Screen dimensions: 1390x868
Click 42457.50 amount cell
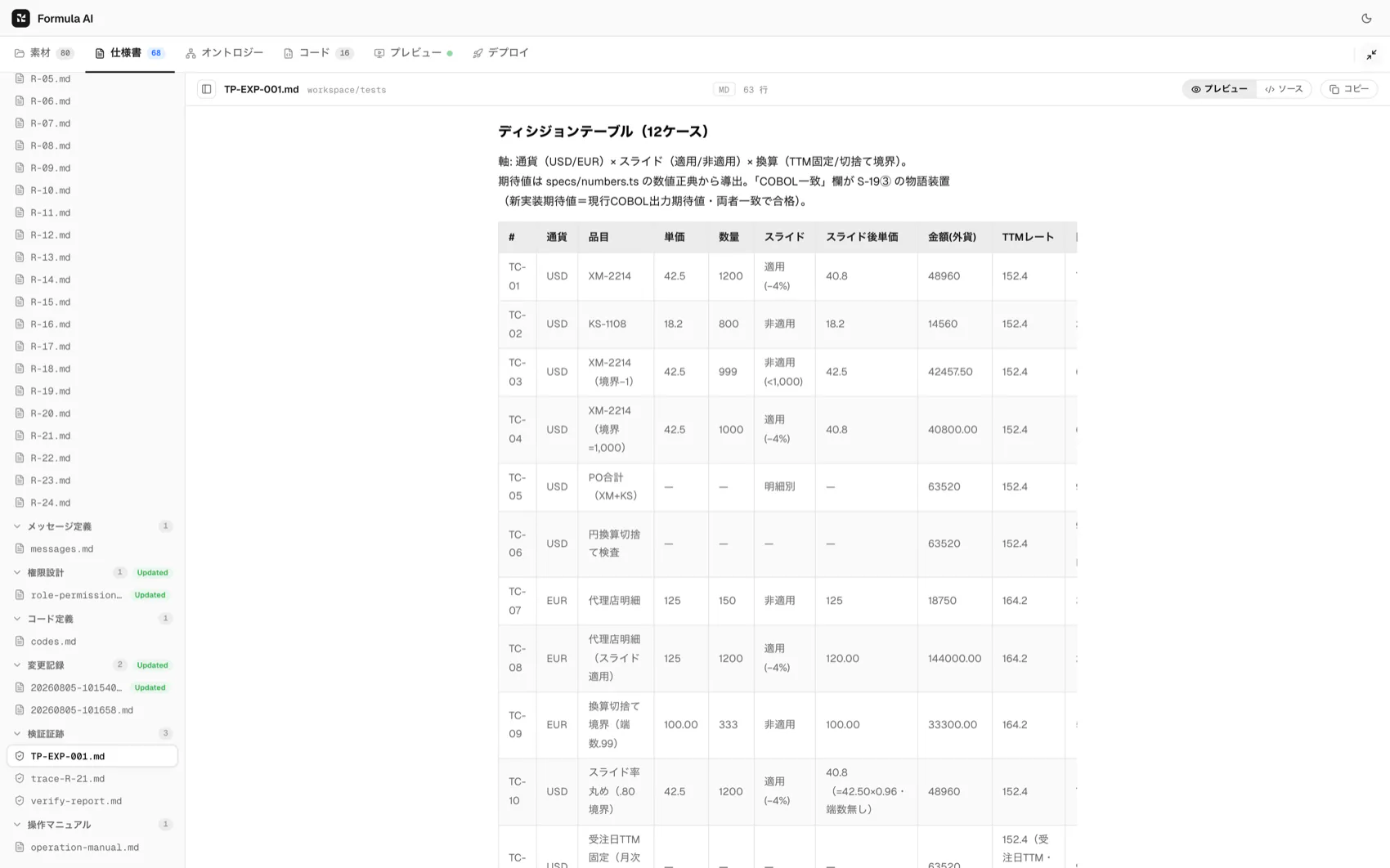click(x=950, y=372)
